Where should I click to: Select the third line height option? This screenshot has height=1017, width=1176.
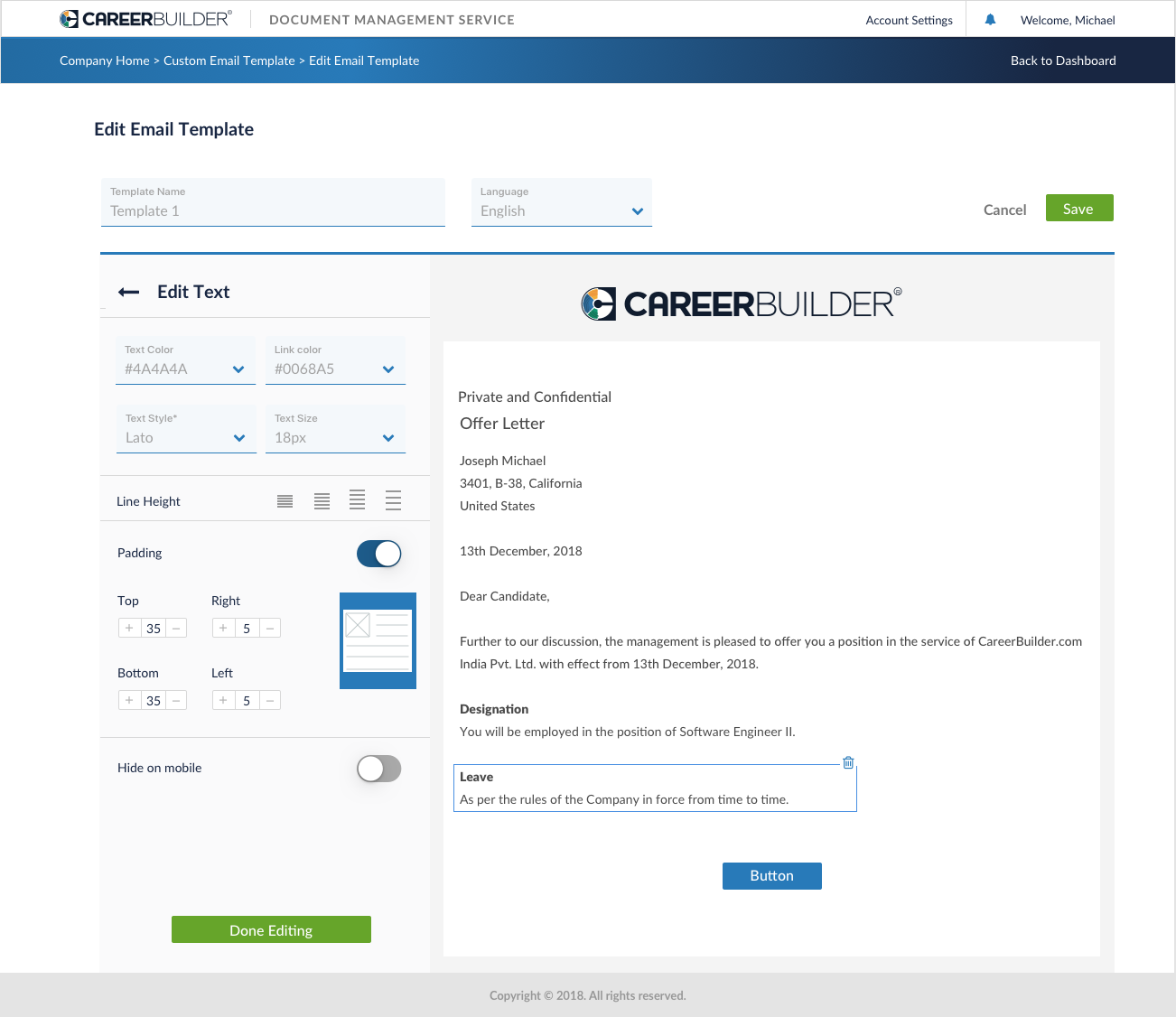pyautogui.click(x=358, y=500)
